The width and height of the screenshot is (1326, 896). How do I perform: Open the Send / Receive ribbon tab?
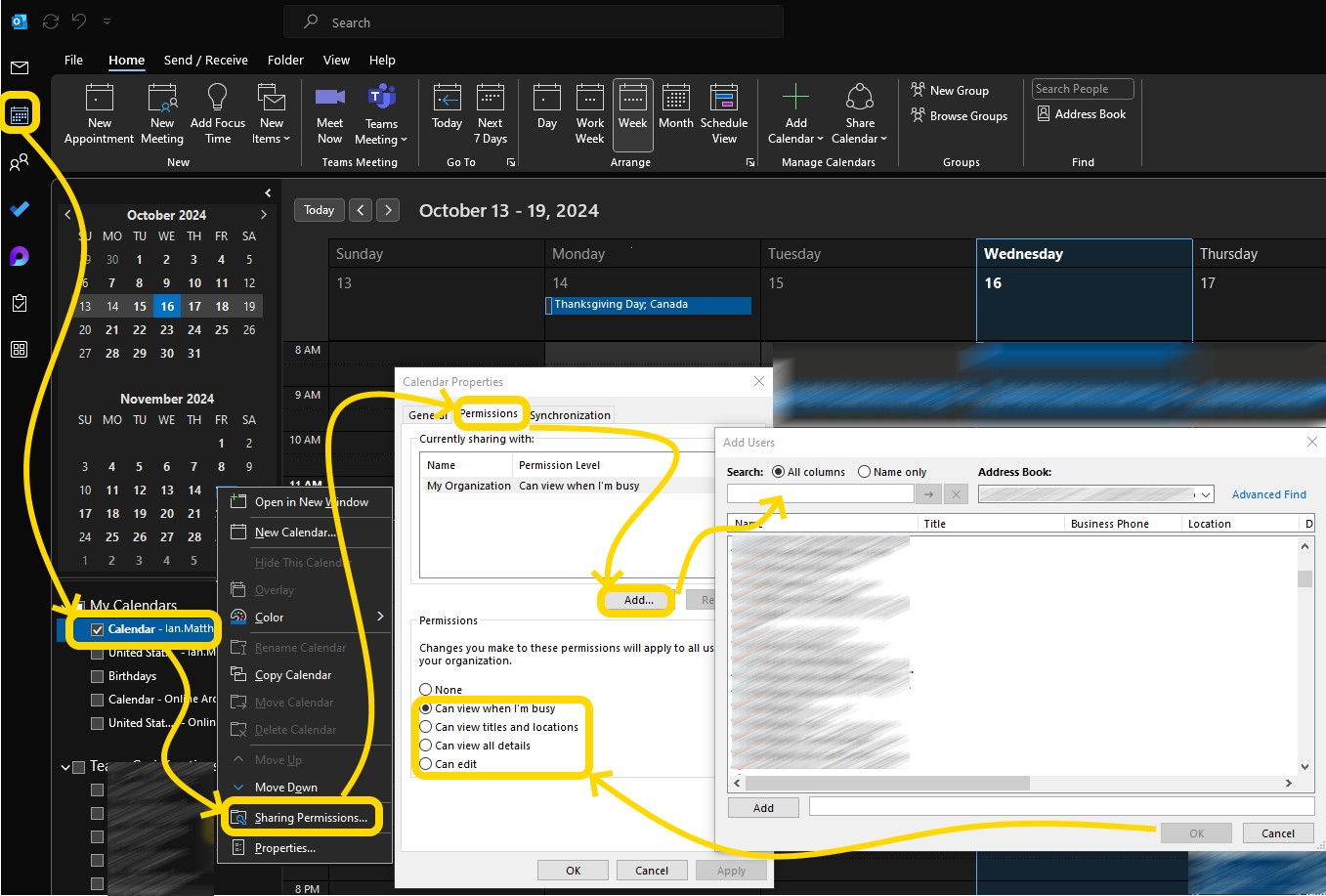click(205, 61)
